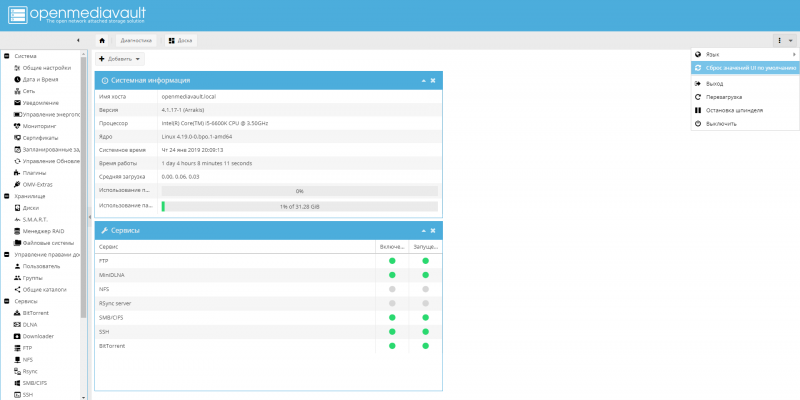Click the Home icon in the breadcrumb bar
Image resolution: width=800 pixels, height=400 pixels.
[x=102, y=41]
